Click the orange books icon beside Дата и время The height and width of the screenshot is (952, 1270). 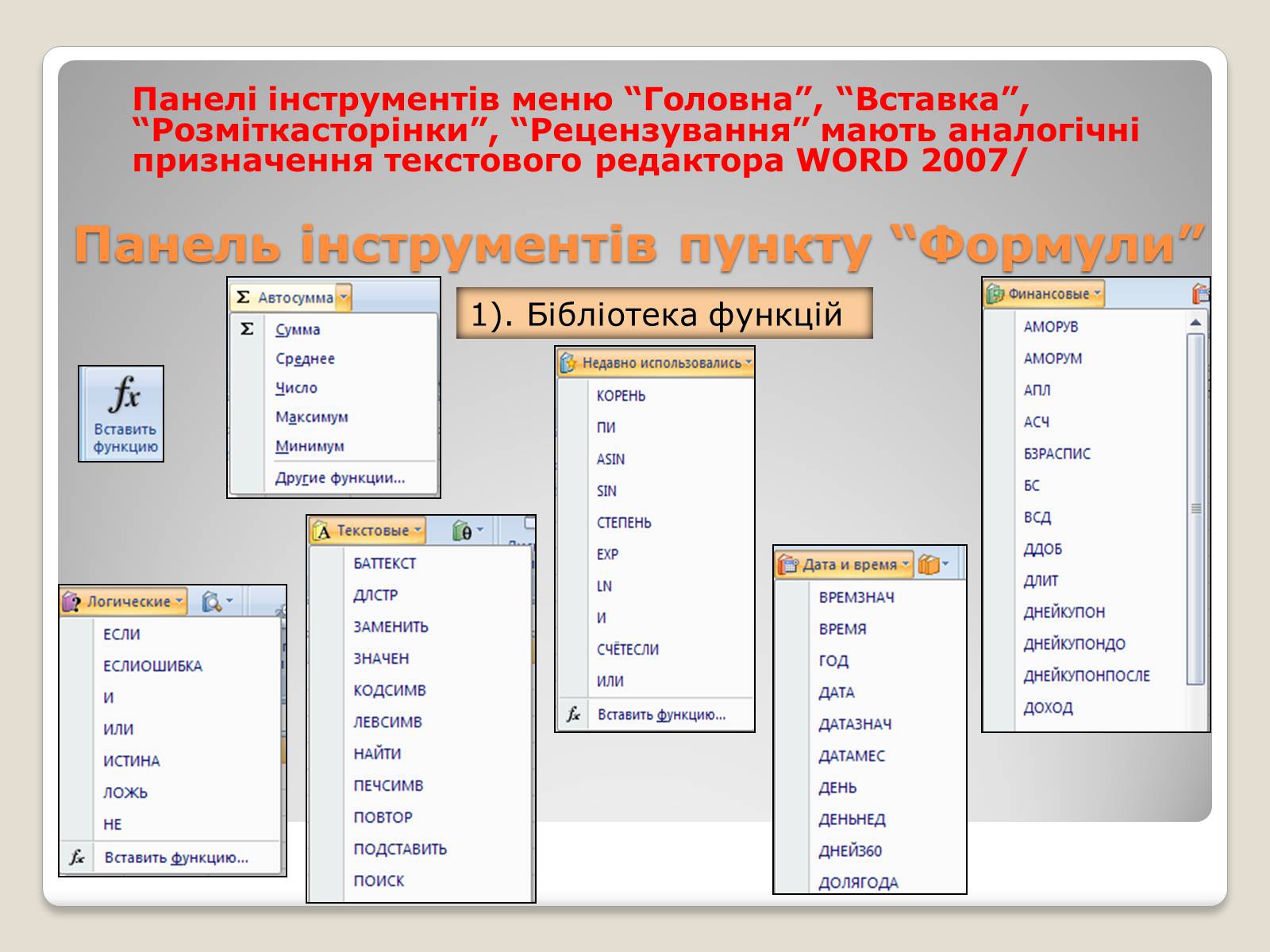(x=929, y=564)
